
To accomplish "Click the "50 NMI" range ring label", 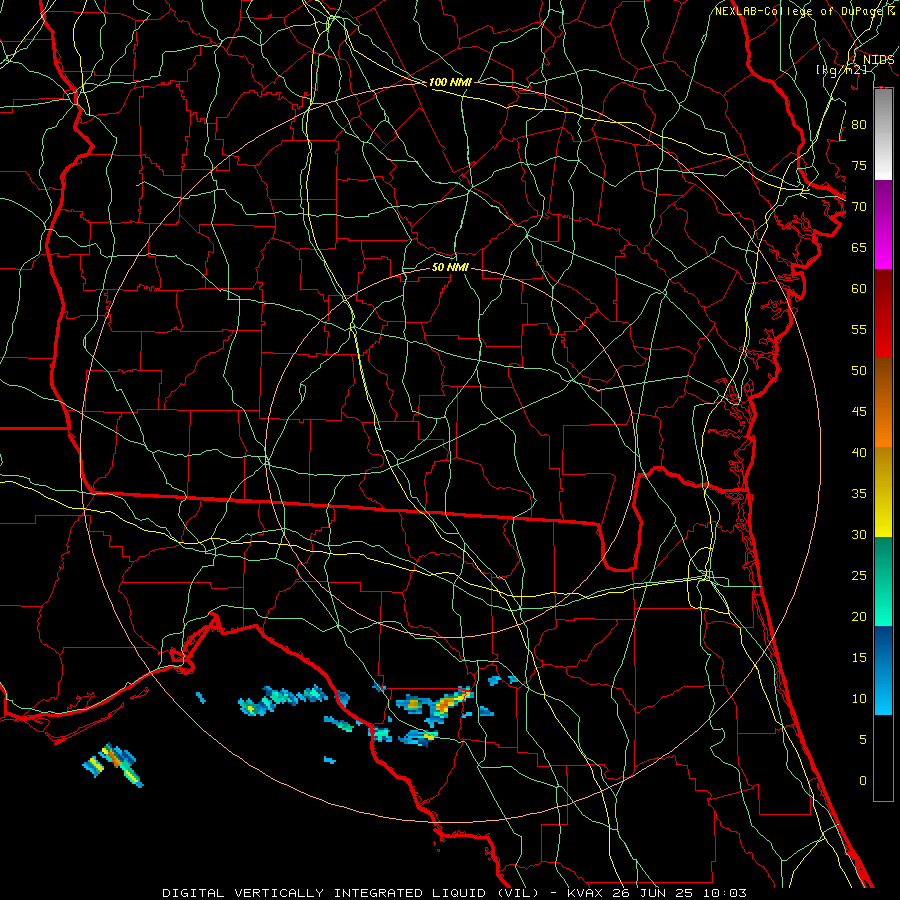I will point(450,267).
